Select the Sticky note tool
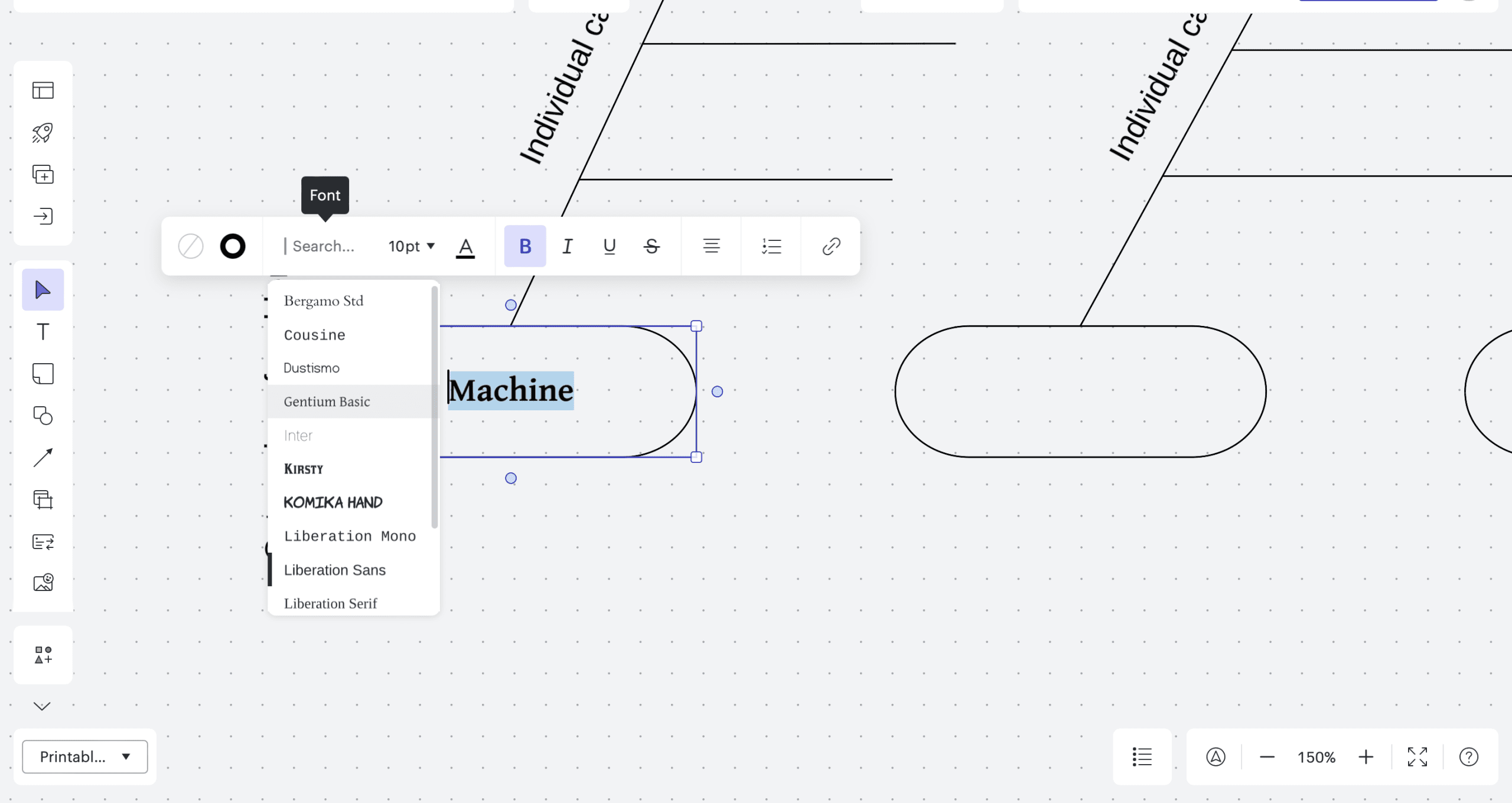This screenshot has width=1512, height=803. tap(43, 374)
